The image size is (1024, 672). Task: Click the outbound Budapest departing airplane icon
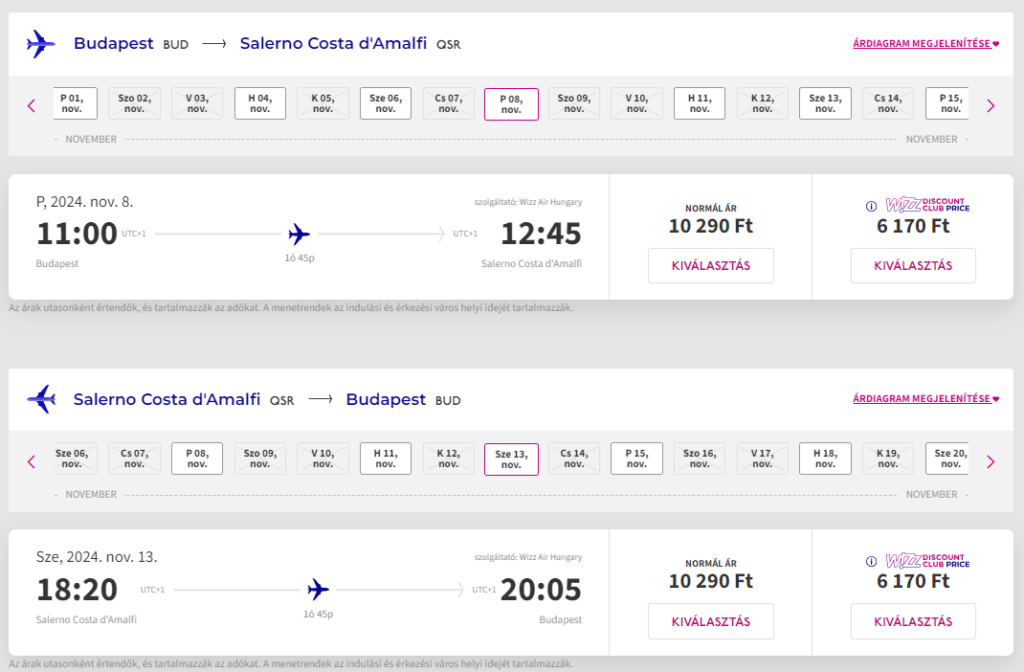(40, 44)
